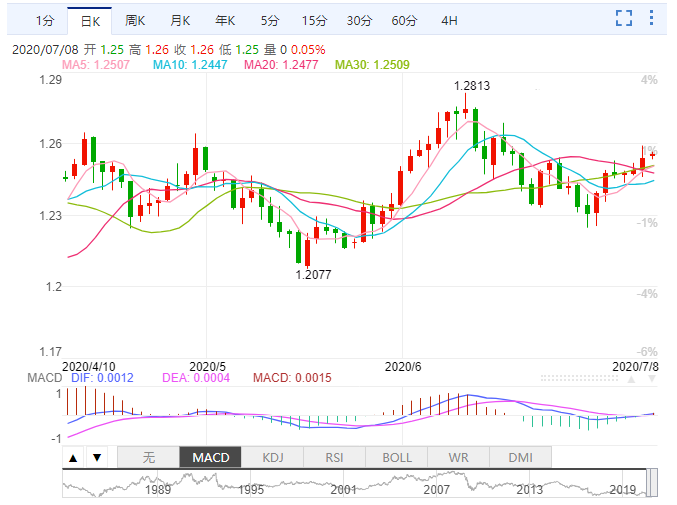This screenshot has height=505, width=677.
Task: Switch to the 4H timeframe tab
Action: point(449,21)
